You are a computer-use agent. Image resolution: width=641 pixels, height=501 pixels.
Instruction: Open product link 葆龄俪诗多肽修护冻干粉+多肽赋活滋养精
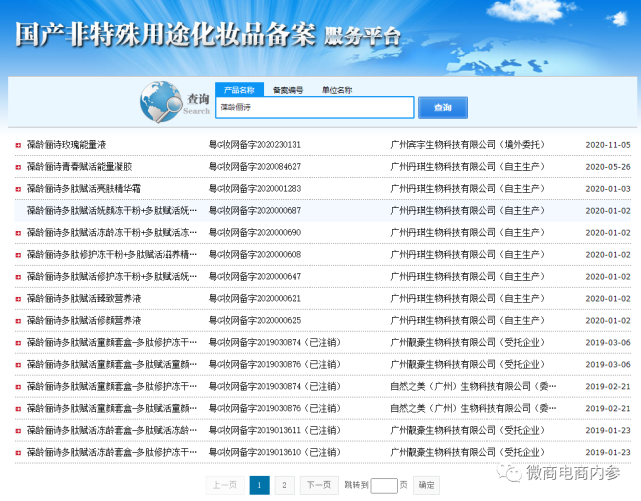pyautogui.click(x=112, y=255)
